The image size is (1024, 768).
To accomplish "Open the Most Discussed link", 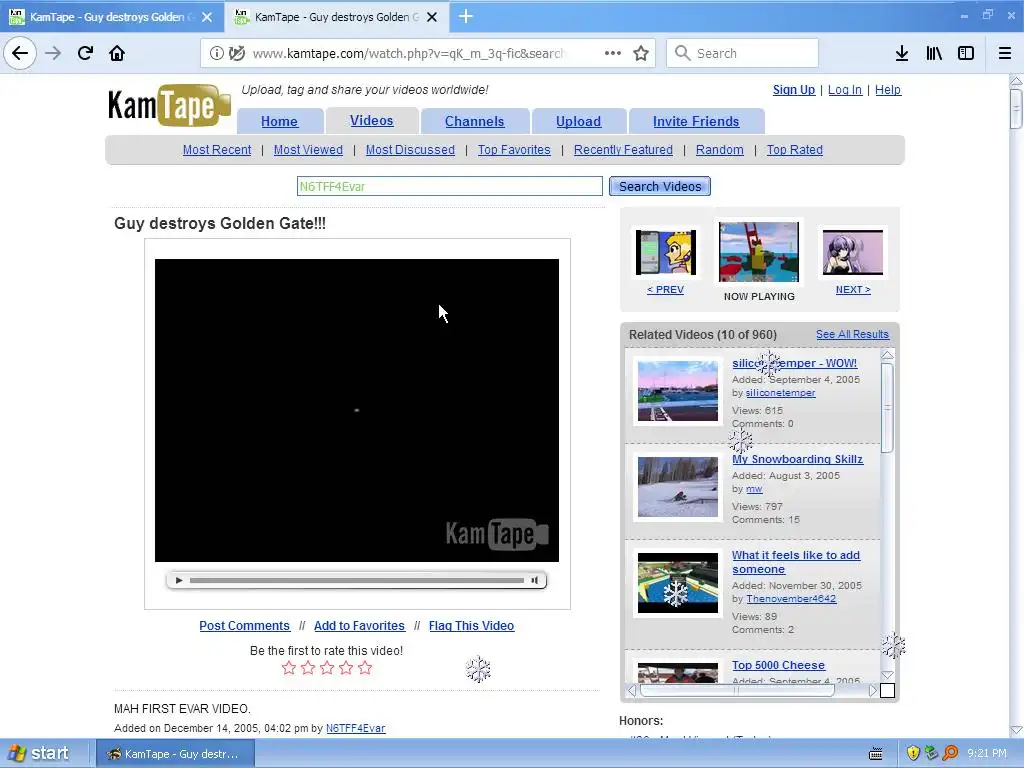I will coord(410,150).
